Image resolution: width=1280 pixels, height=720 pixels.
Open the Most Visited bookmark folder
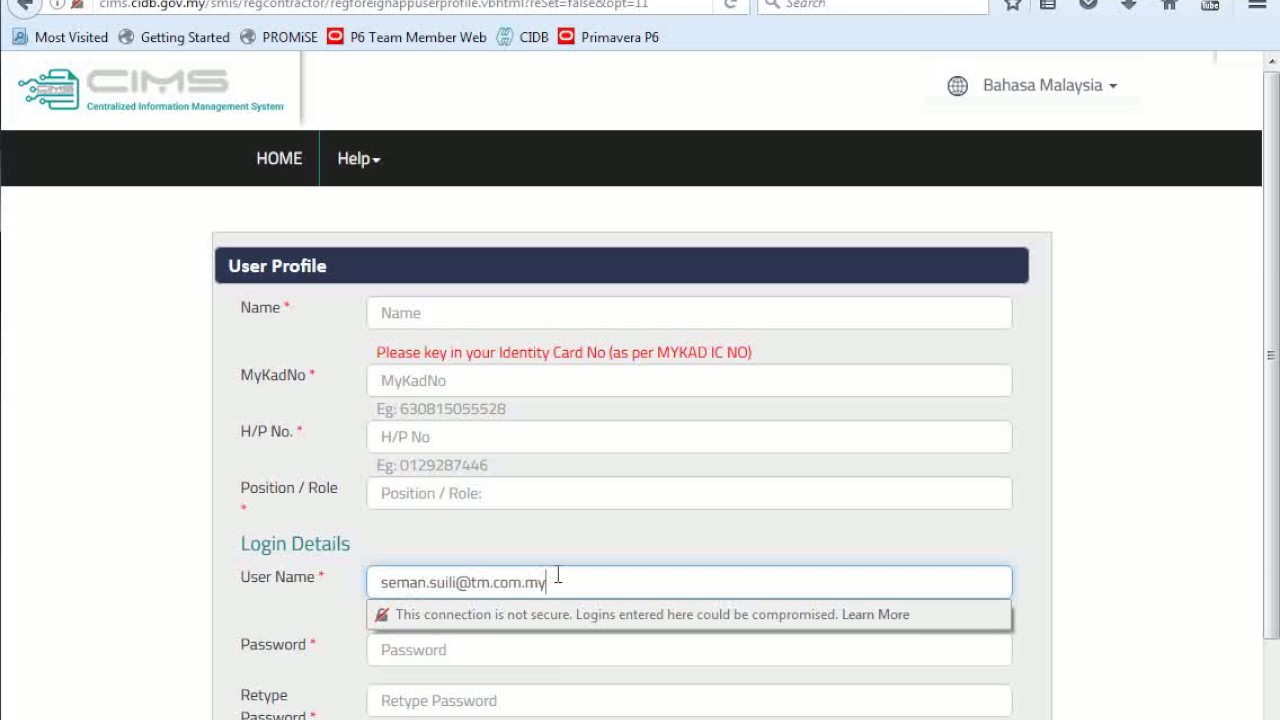60,37
